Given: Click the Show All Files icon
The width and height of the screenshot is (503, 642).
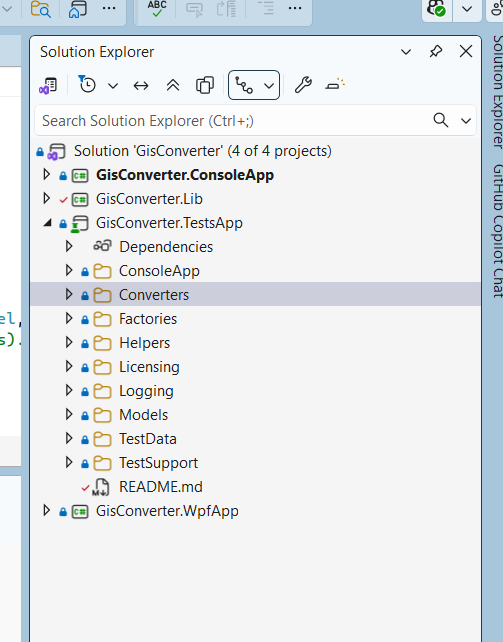Looking at the screenshot, I should [205, 86].
